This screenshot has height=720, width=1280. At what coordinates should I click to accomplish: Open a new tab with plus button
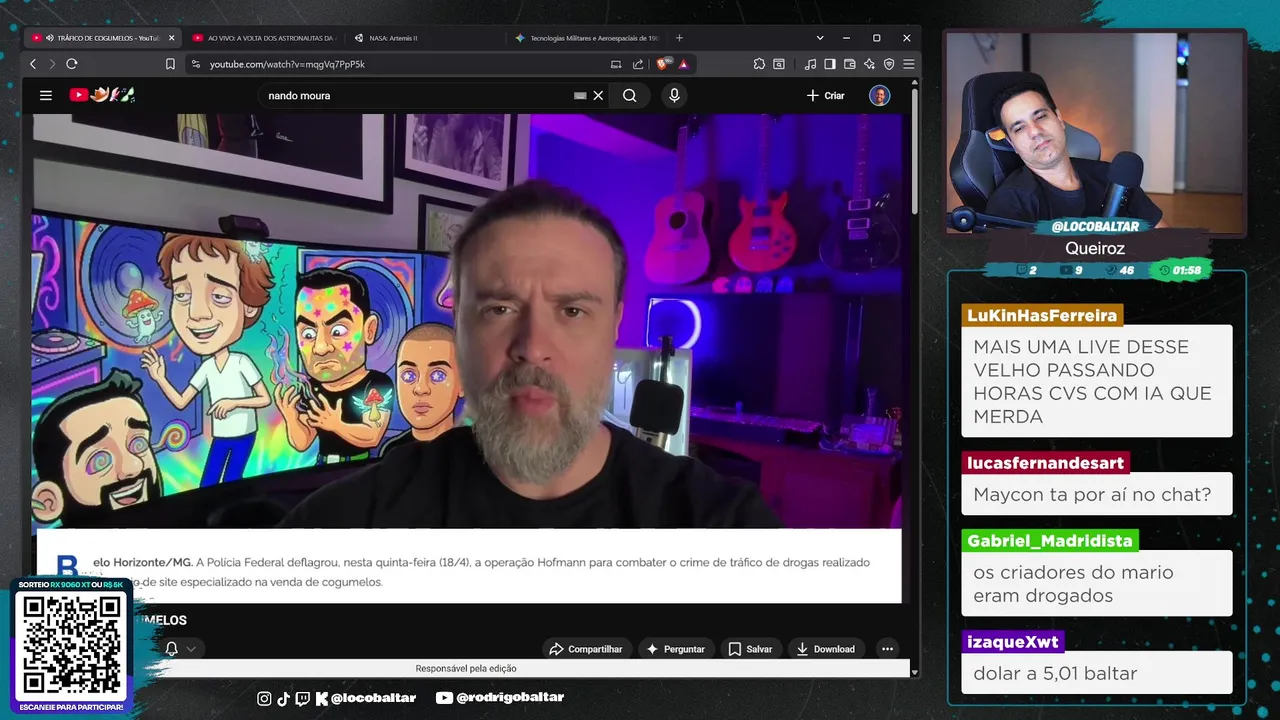coord(679,38)
